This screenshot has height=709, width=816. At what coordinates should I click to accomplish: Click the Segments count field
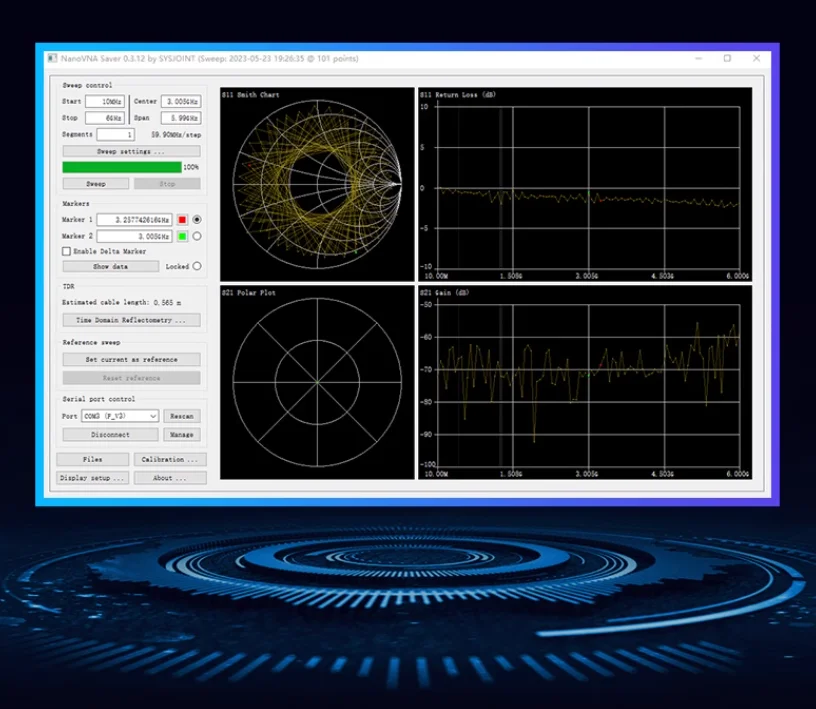[115, 134]
